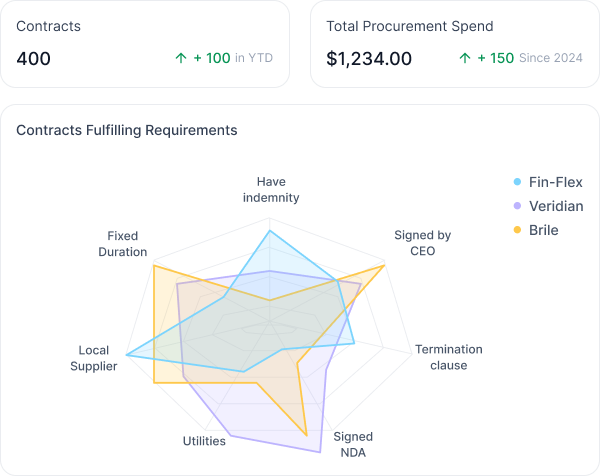
Task: Select the Signed by CEO axis label
Action: pyautogui.click(x=422, y=243)
